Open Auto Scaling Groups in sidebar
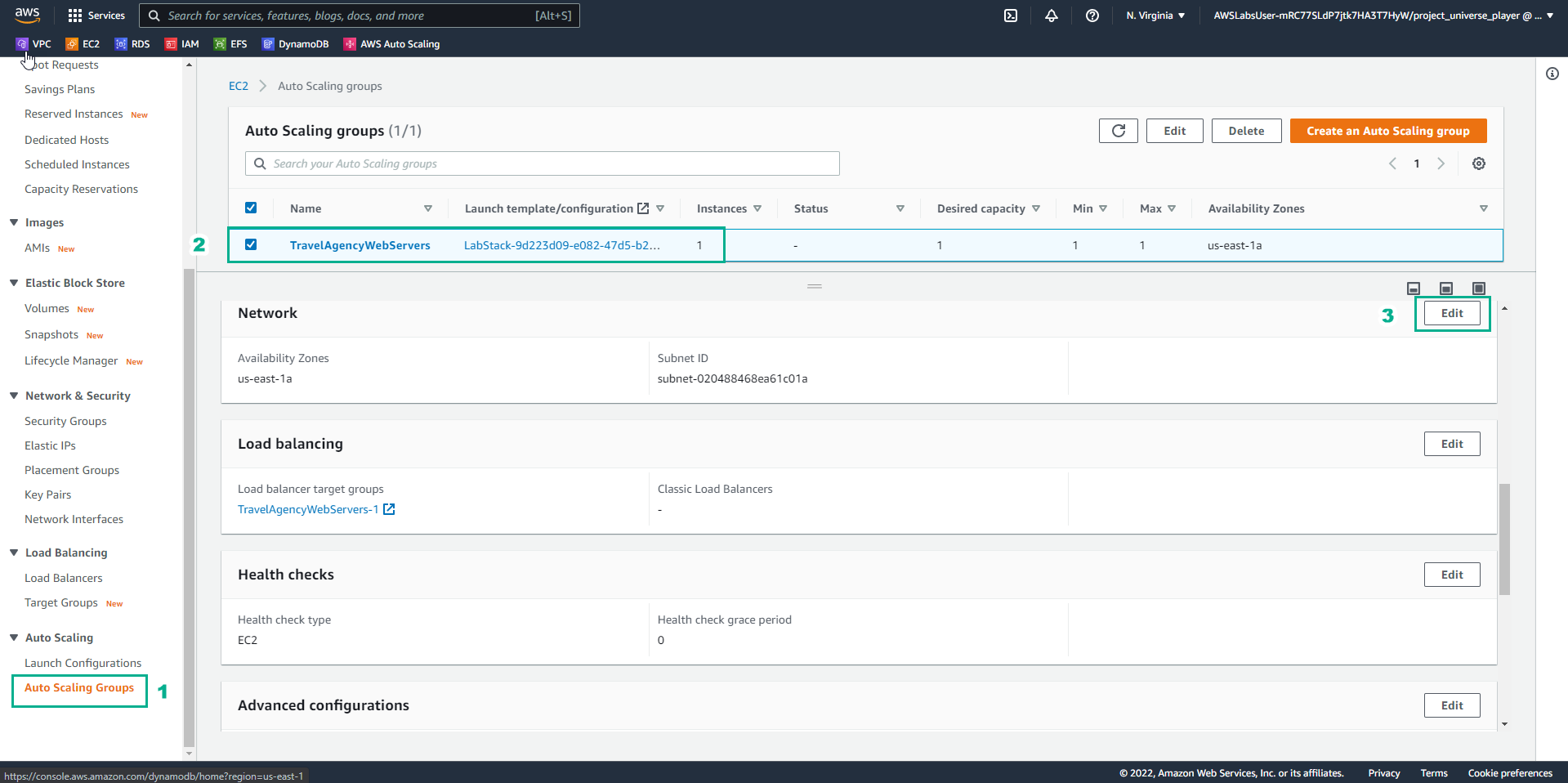The width and height of the screenshot is (1568, 783). (79, 687)
